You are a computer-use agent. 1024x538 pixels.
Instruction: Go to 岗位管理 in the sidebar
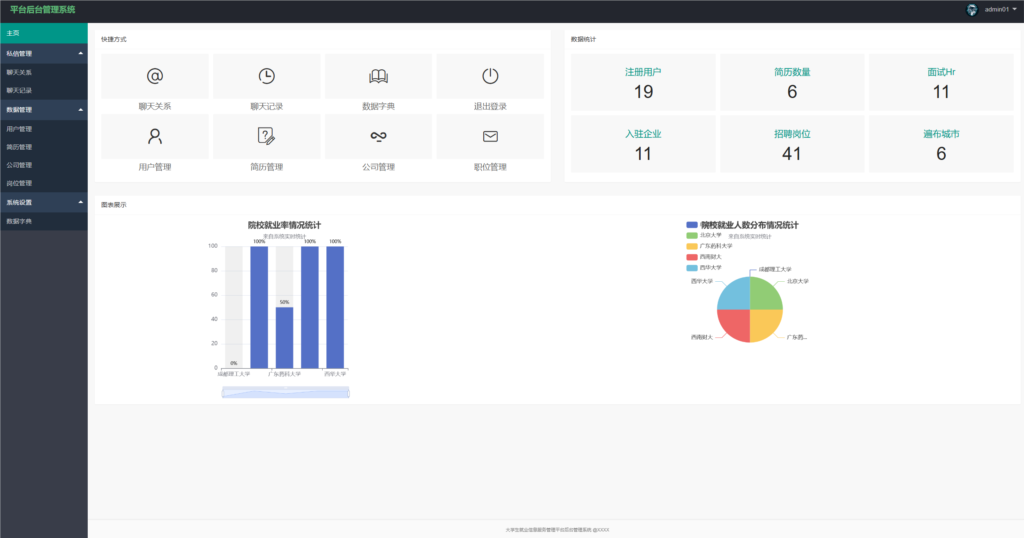(x=20, y=183)
